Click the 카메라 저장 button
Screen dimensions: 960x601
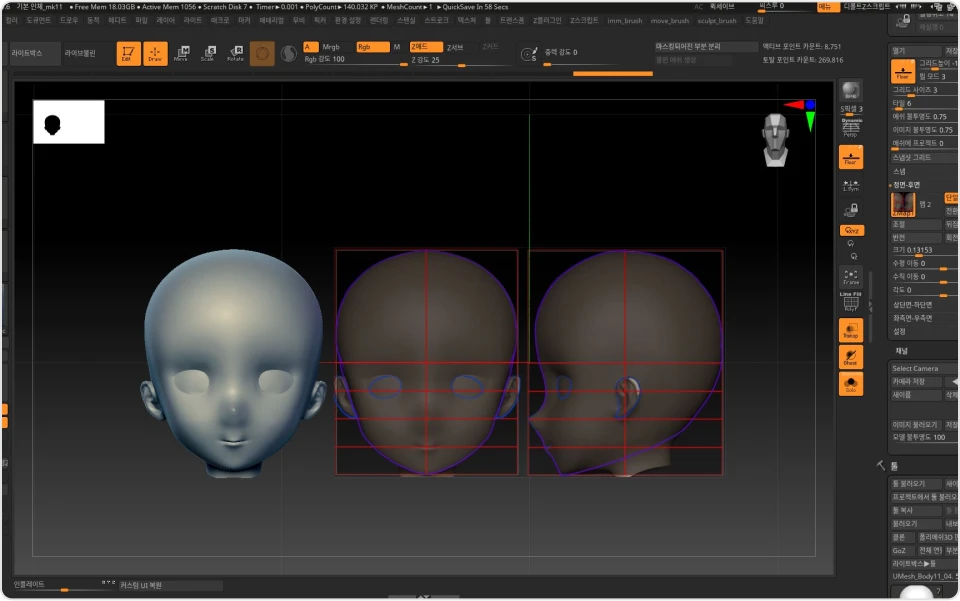pyautogui.click(x=916, y=382)
